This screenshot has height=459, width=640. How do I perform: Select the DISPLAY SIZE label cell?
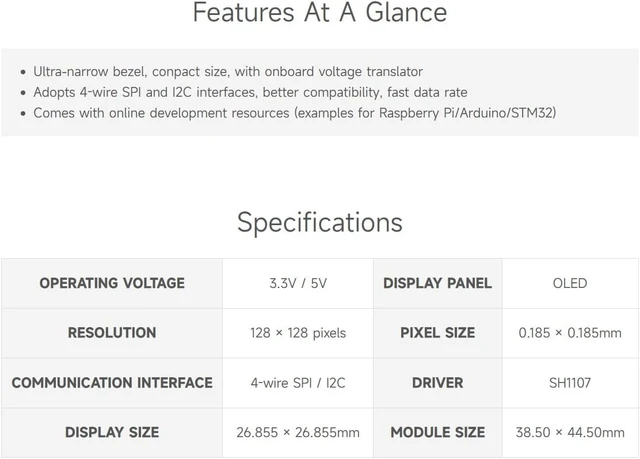point(112,432)
